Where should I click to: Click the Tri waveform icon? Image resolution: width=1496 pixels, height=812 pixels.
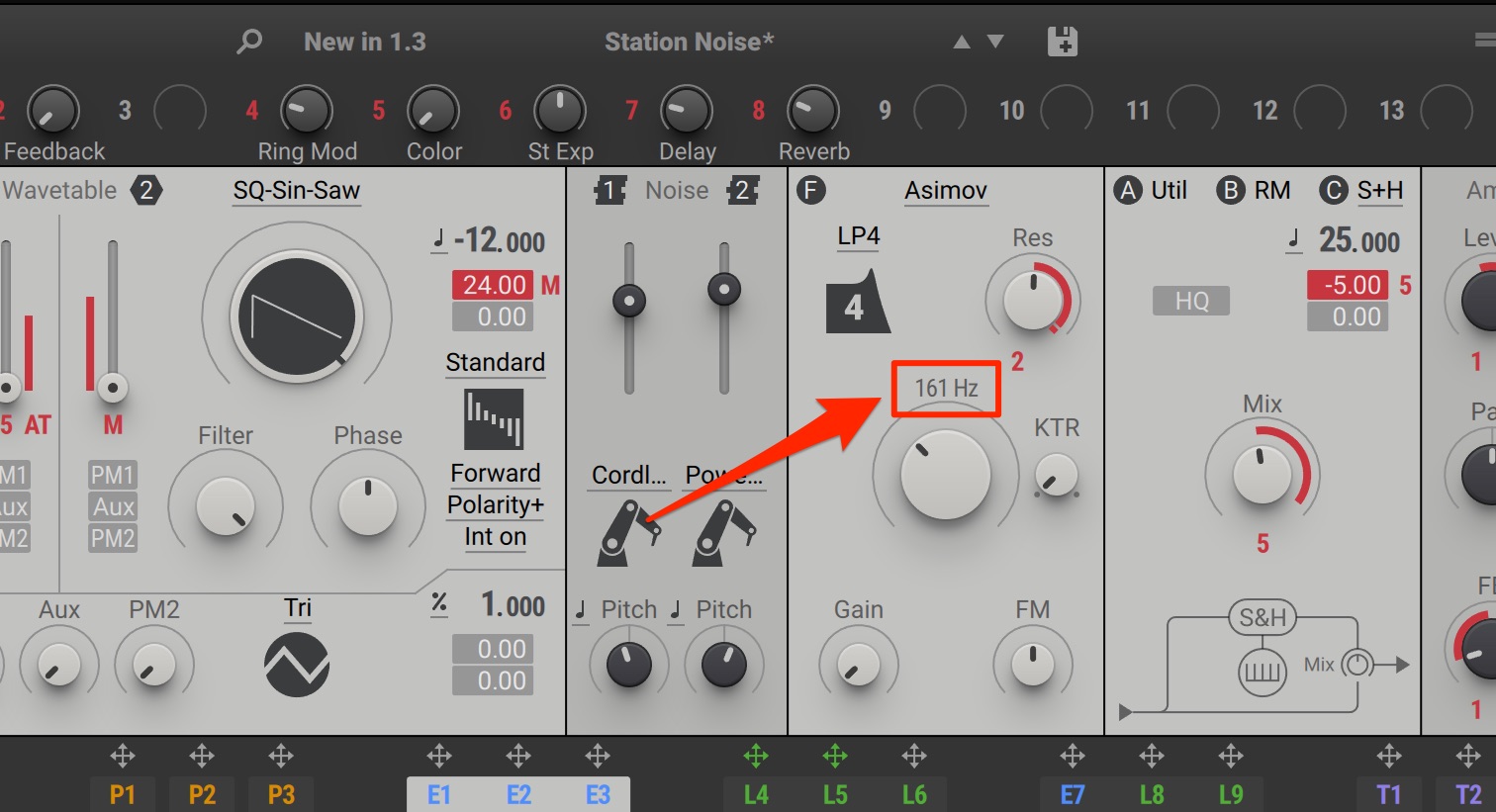click(x=297, y=664)
